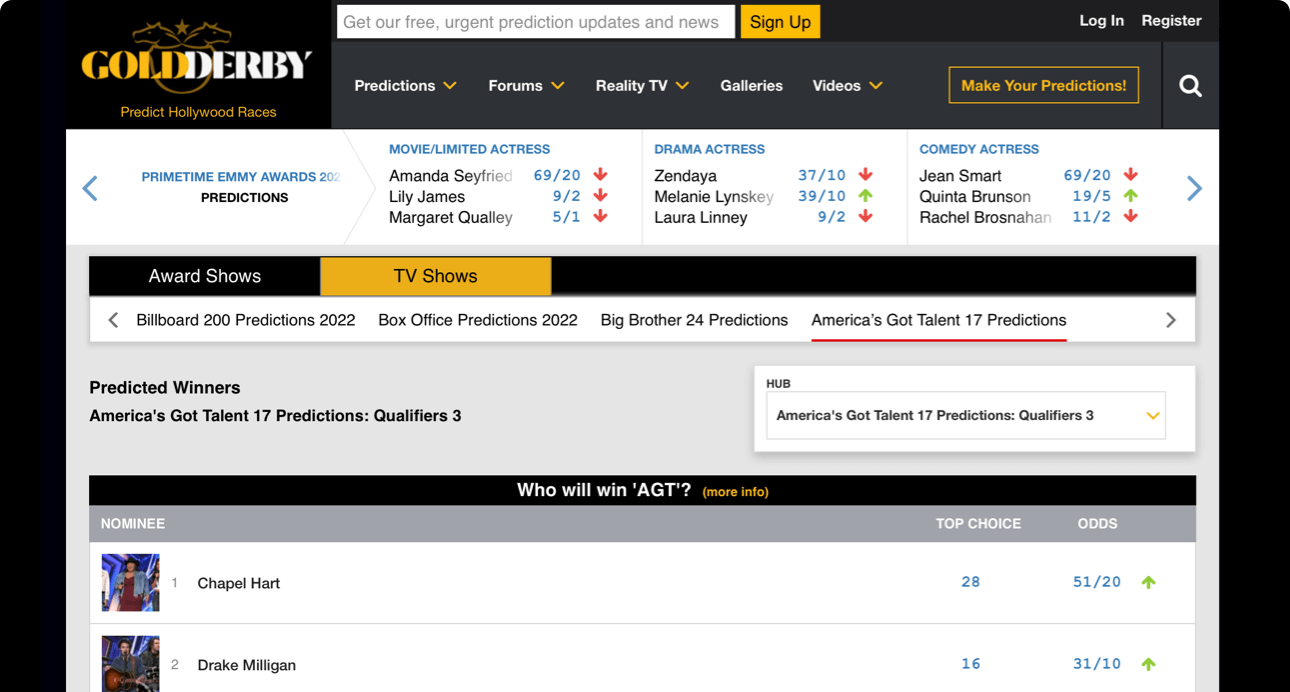Image resolution: width=1290 pixels, height=692 pixels.
Task: Click red down arrow beside Margaret Qualley
Action: (x=601, y=217)
